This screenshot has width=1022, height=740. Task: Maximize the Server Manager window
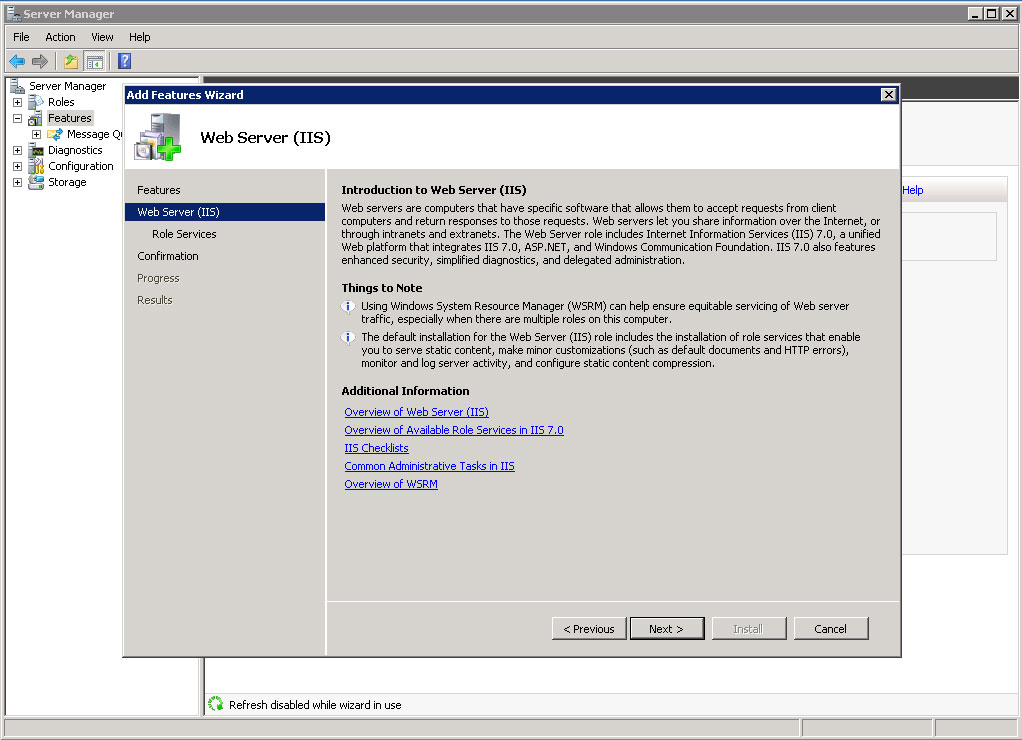pos(991,13)
